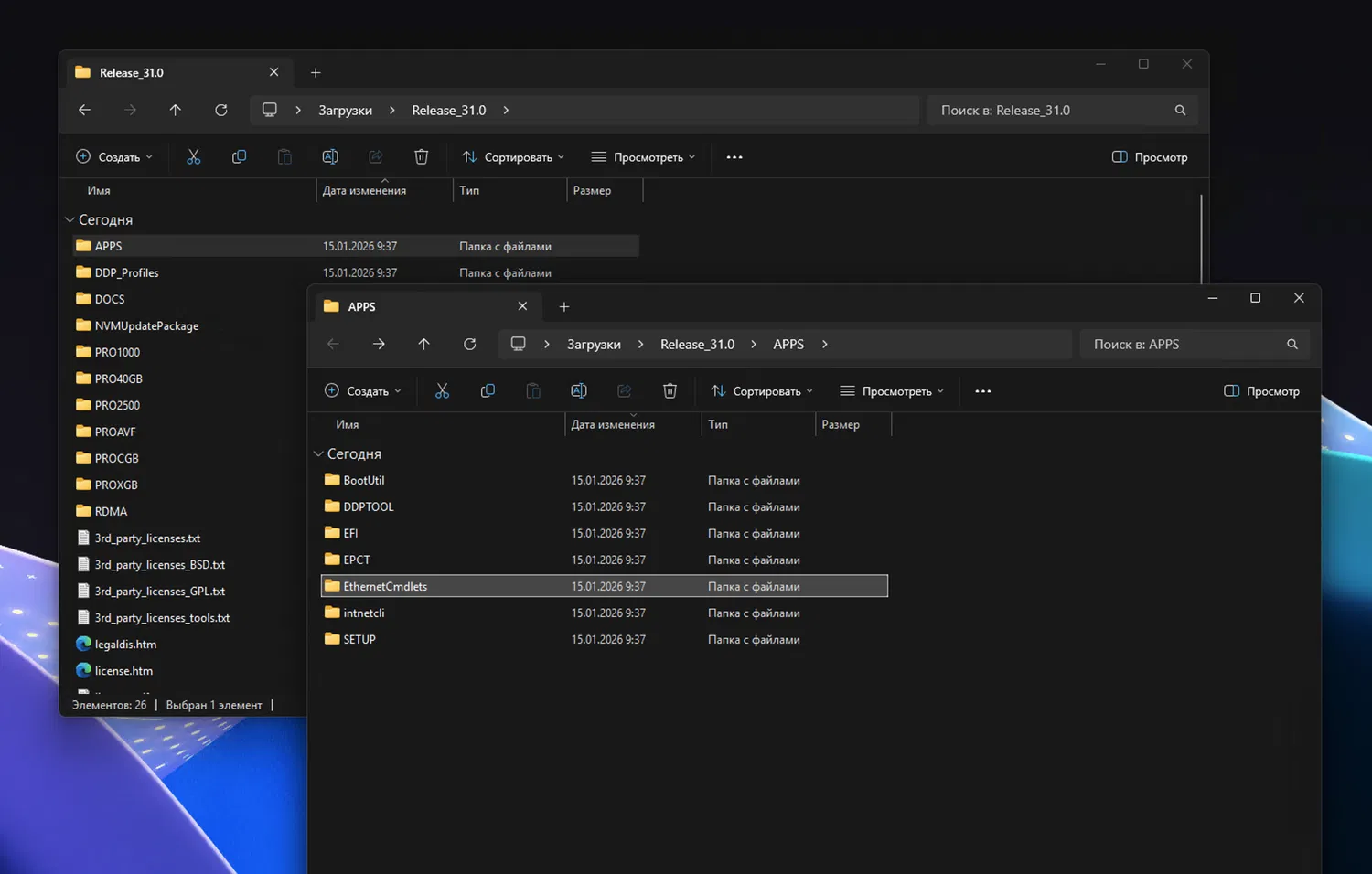Go up one level from APPS folder
The image size is (1372, 874).
[x=423, y=345]
